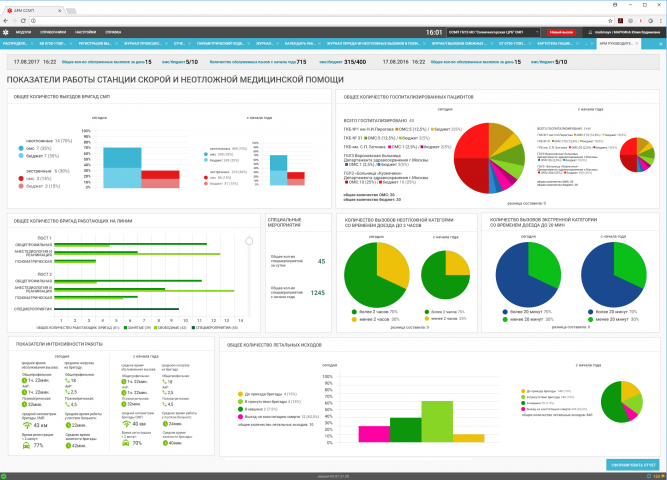Click the user profile icon in header
667x480 pixels.
click(x=590, y=32)
